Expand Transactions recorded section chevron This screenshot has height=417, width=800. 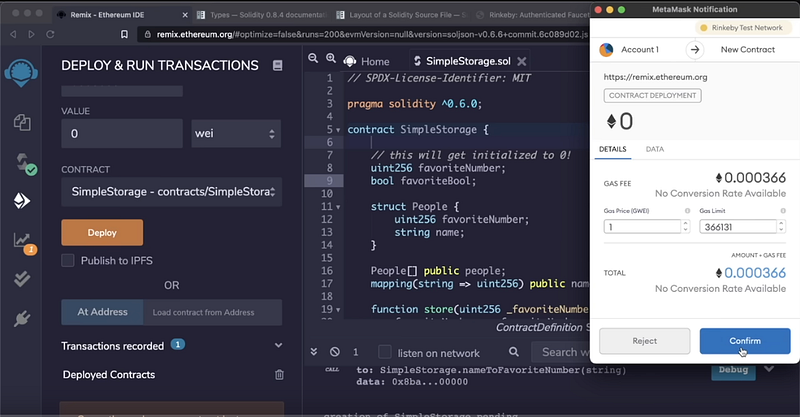(x=279, y=346)
